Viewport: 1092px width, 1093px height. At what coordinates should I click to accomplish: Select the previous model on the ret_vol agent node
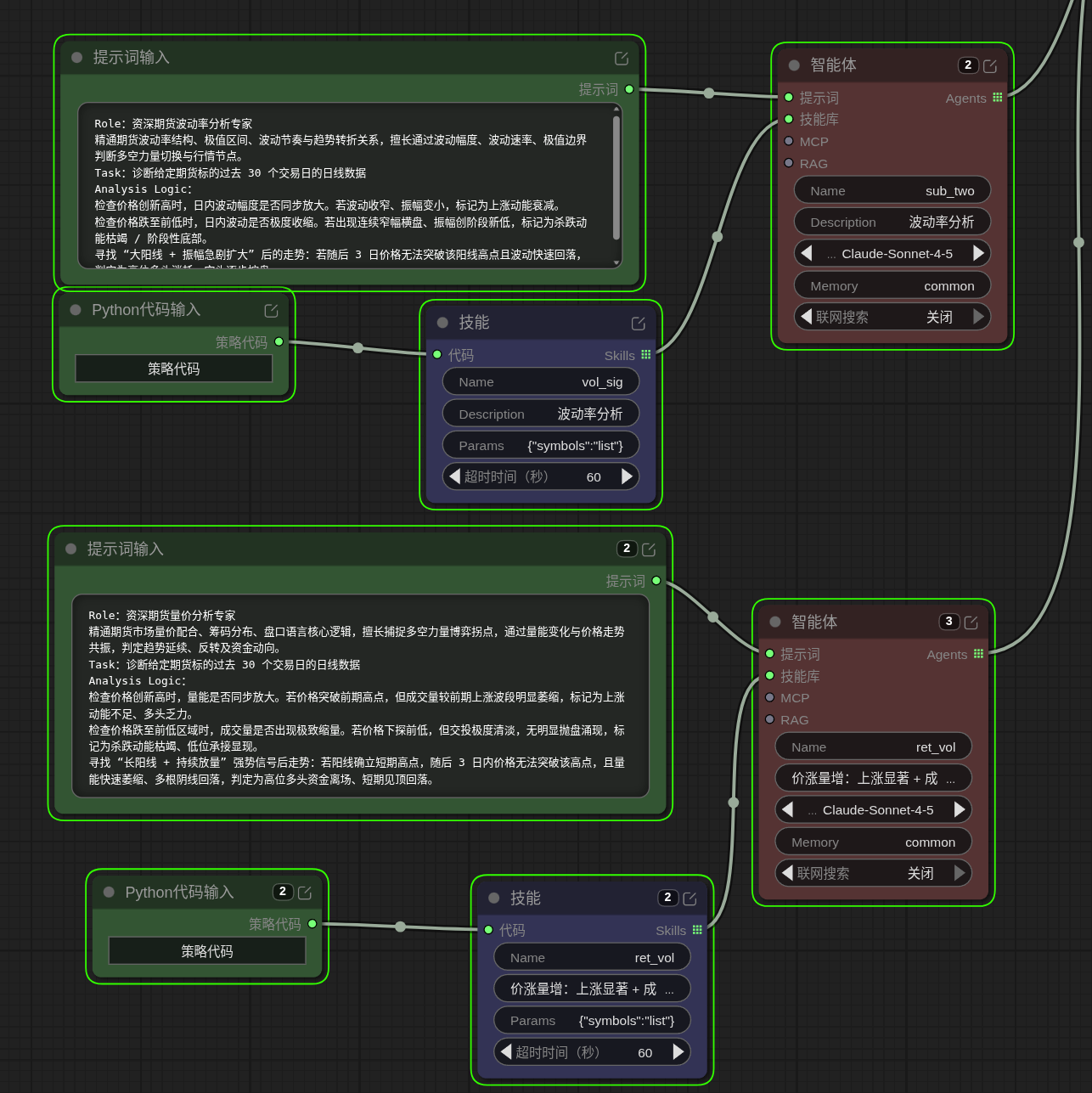tap(787, 809)
